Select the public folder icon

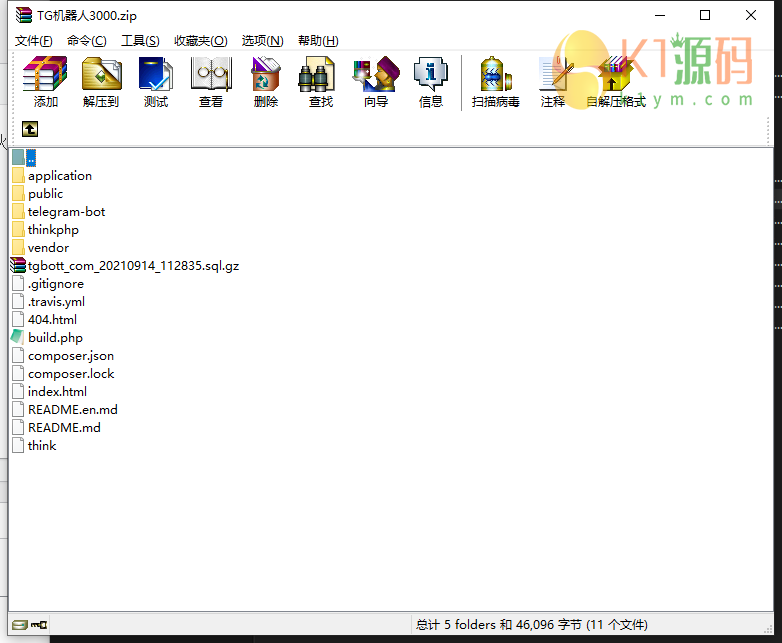[x=18, y=194]
